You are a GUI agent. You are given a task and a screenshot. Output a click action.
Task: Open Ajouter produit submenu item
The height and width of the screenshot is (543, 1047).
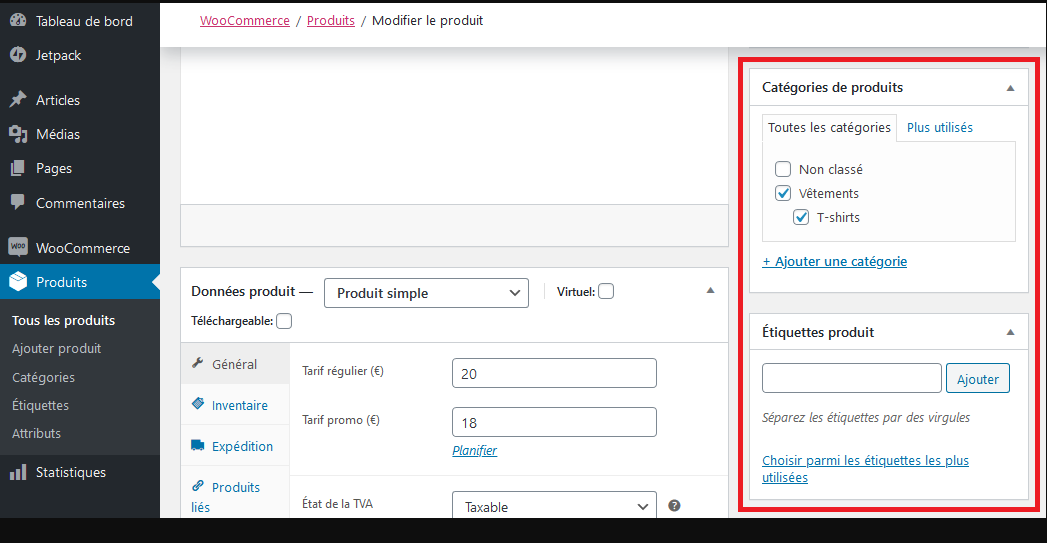click(x=57, y=349)
